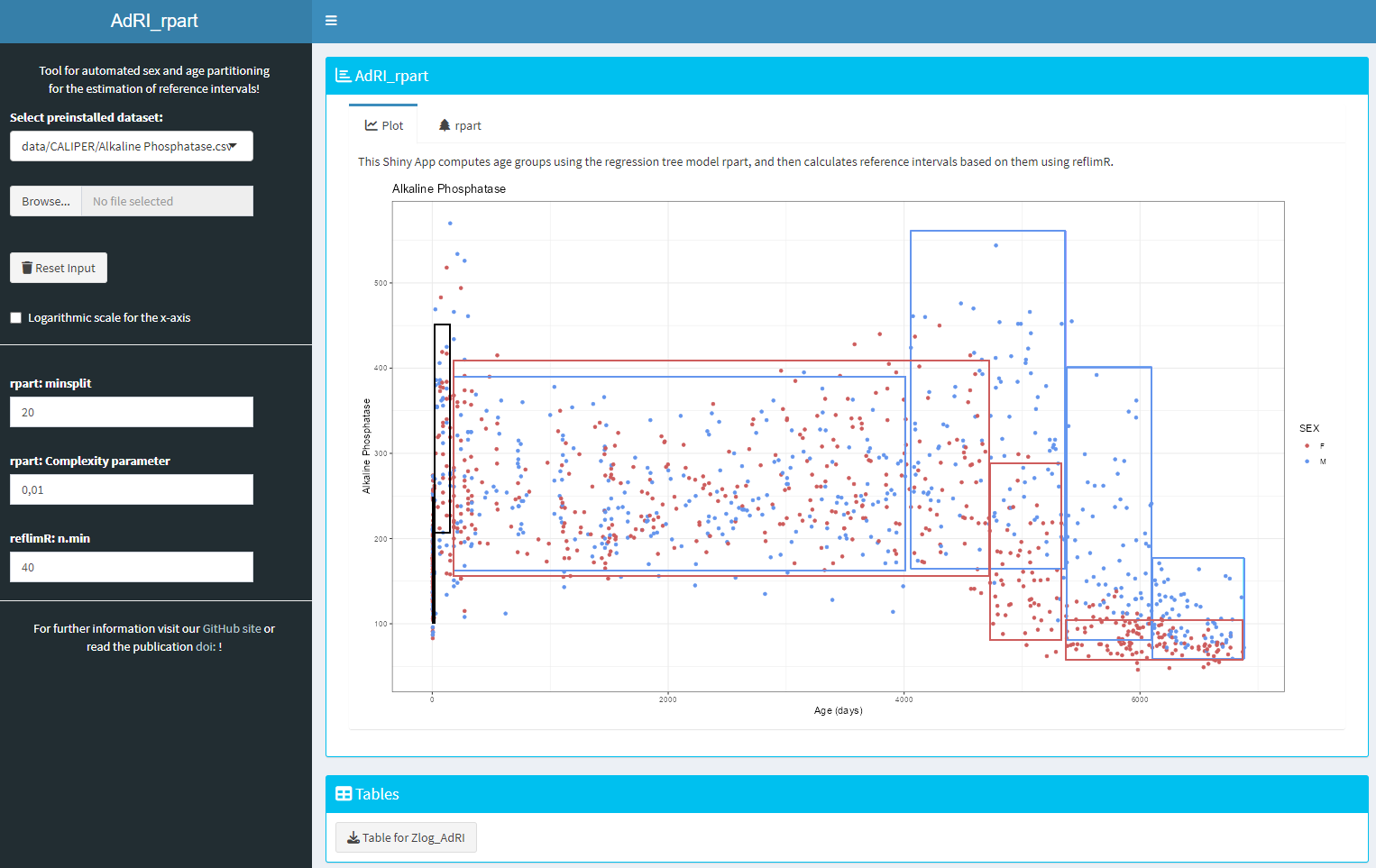The width and height of the screenshot is (1376, 868).
Task: Open the GitHub site link
Action: pos(232,628)
